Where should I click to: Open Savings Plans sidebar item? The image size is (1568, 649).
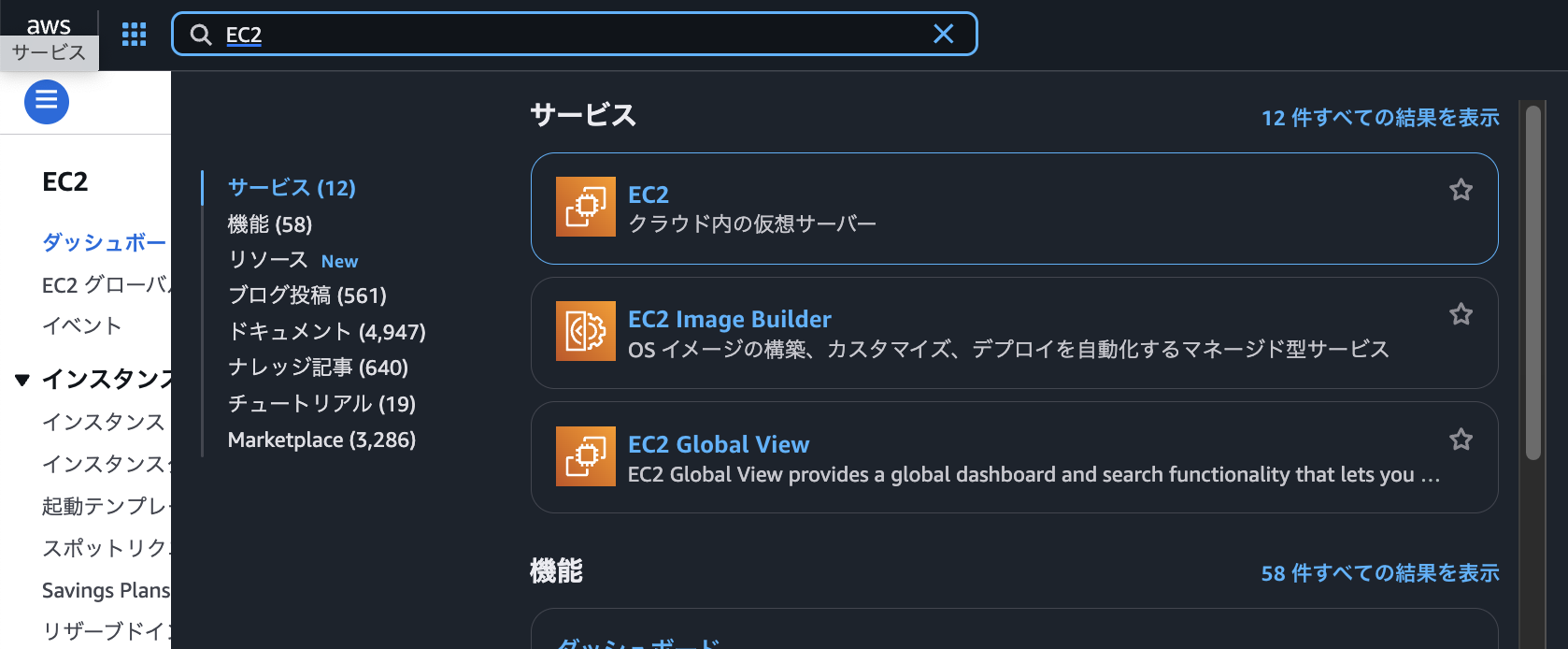pyautogui.click(x=106, y=590)
